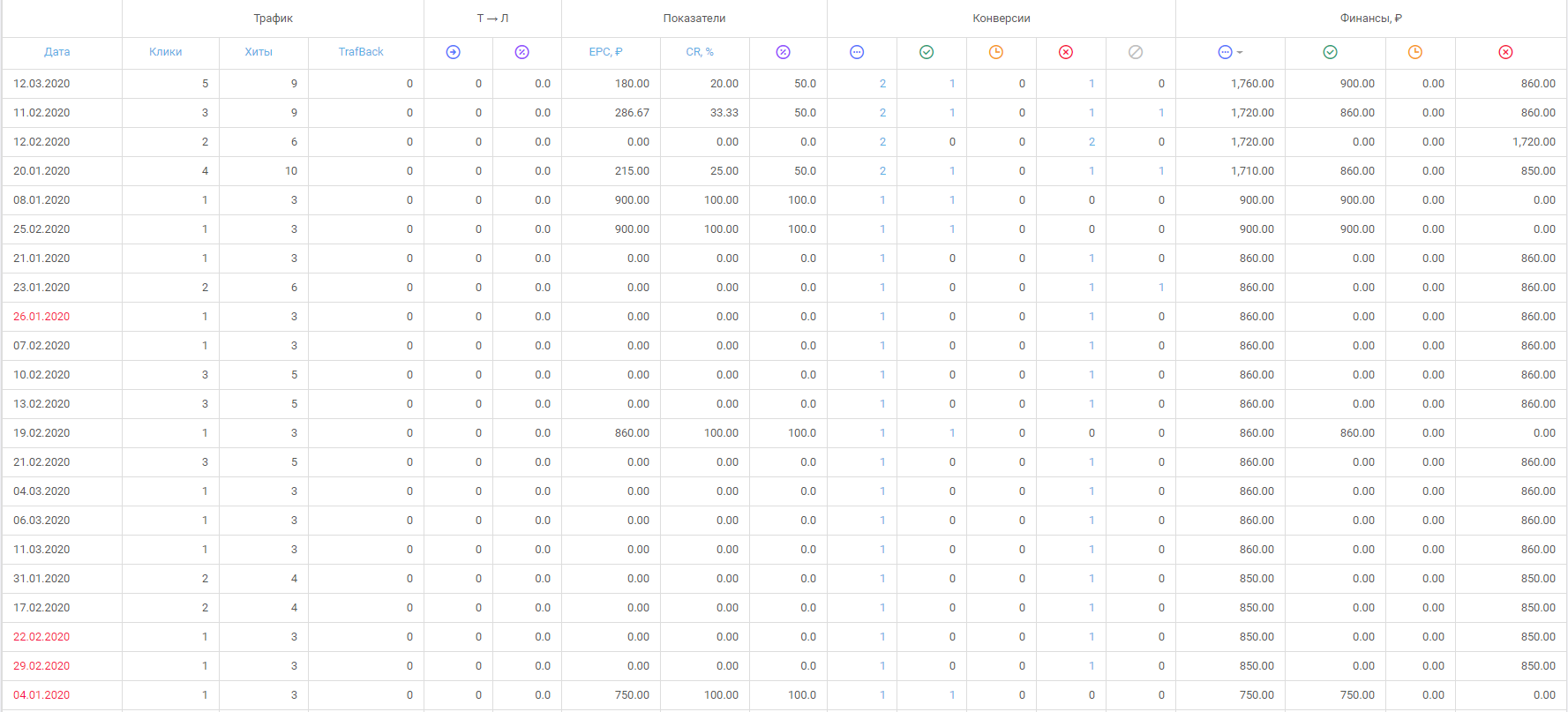Click hits value 10 in 20.01.2020 row
The height and width of the screenshot is (712, 1568).
[291, 171]
